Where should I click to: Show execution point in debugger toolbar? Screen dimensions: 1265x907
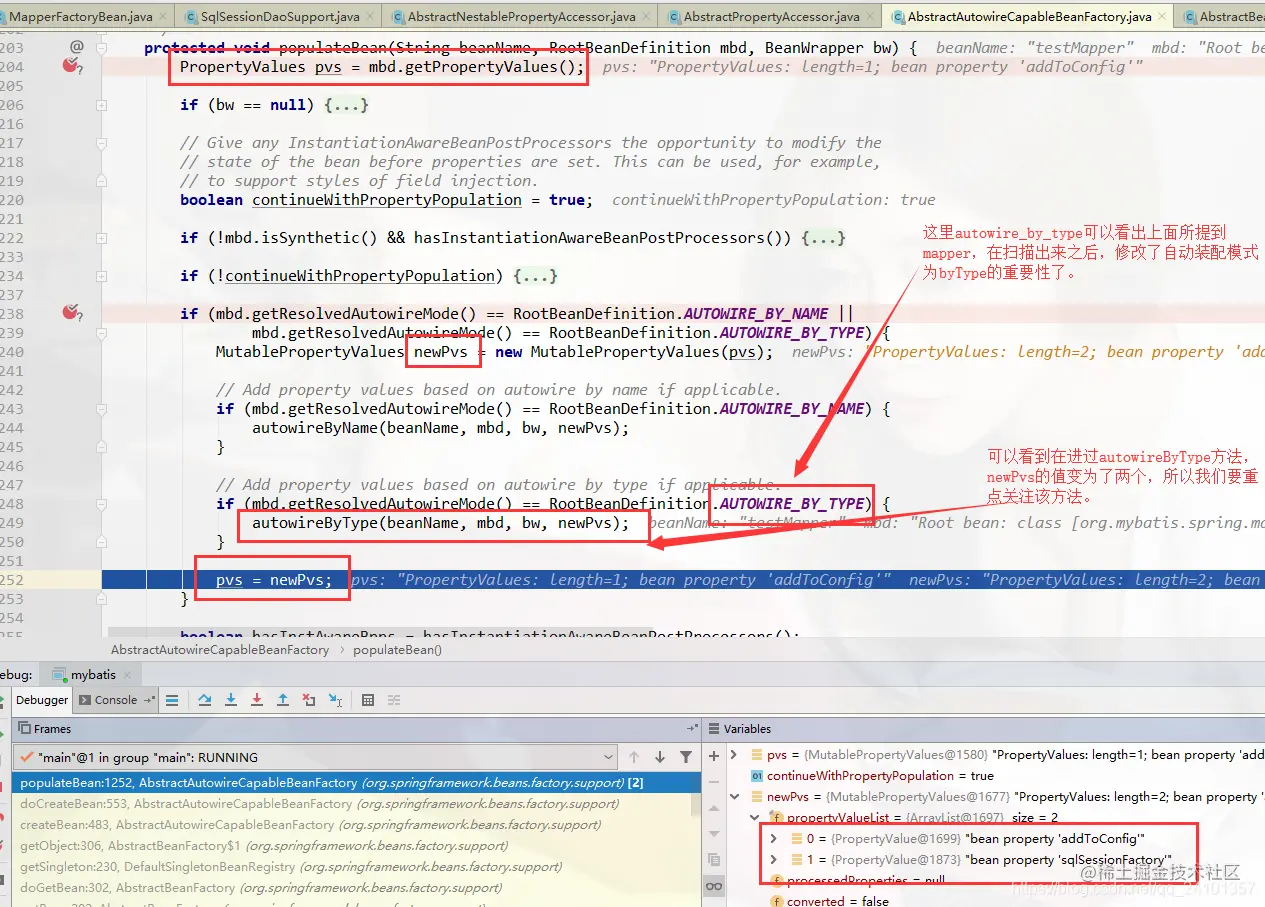(x=172, y=700)
